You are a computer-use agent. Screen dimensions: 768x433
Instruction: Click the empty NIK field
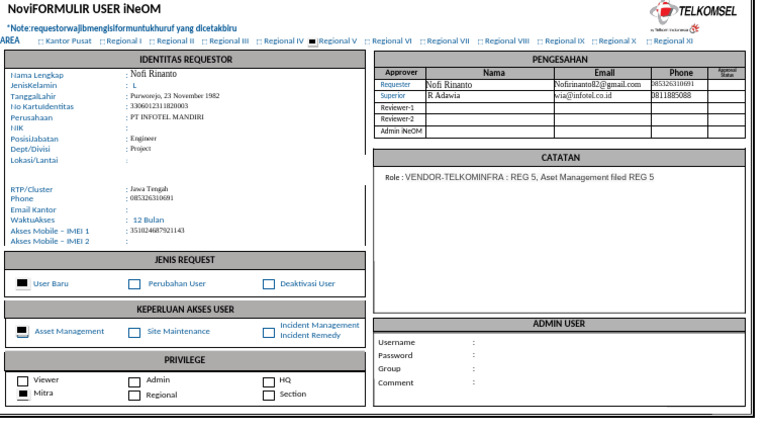click(245, 128)
